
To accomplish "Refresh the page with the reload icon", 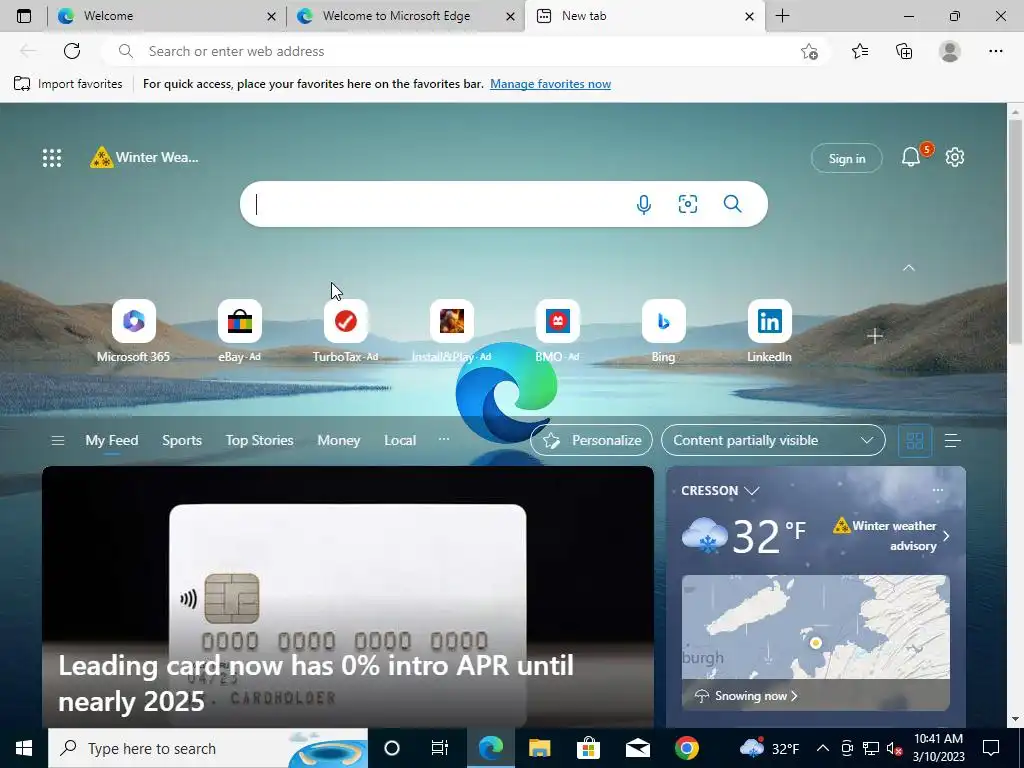I will point(72,51).
